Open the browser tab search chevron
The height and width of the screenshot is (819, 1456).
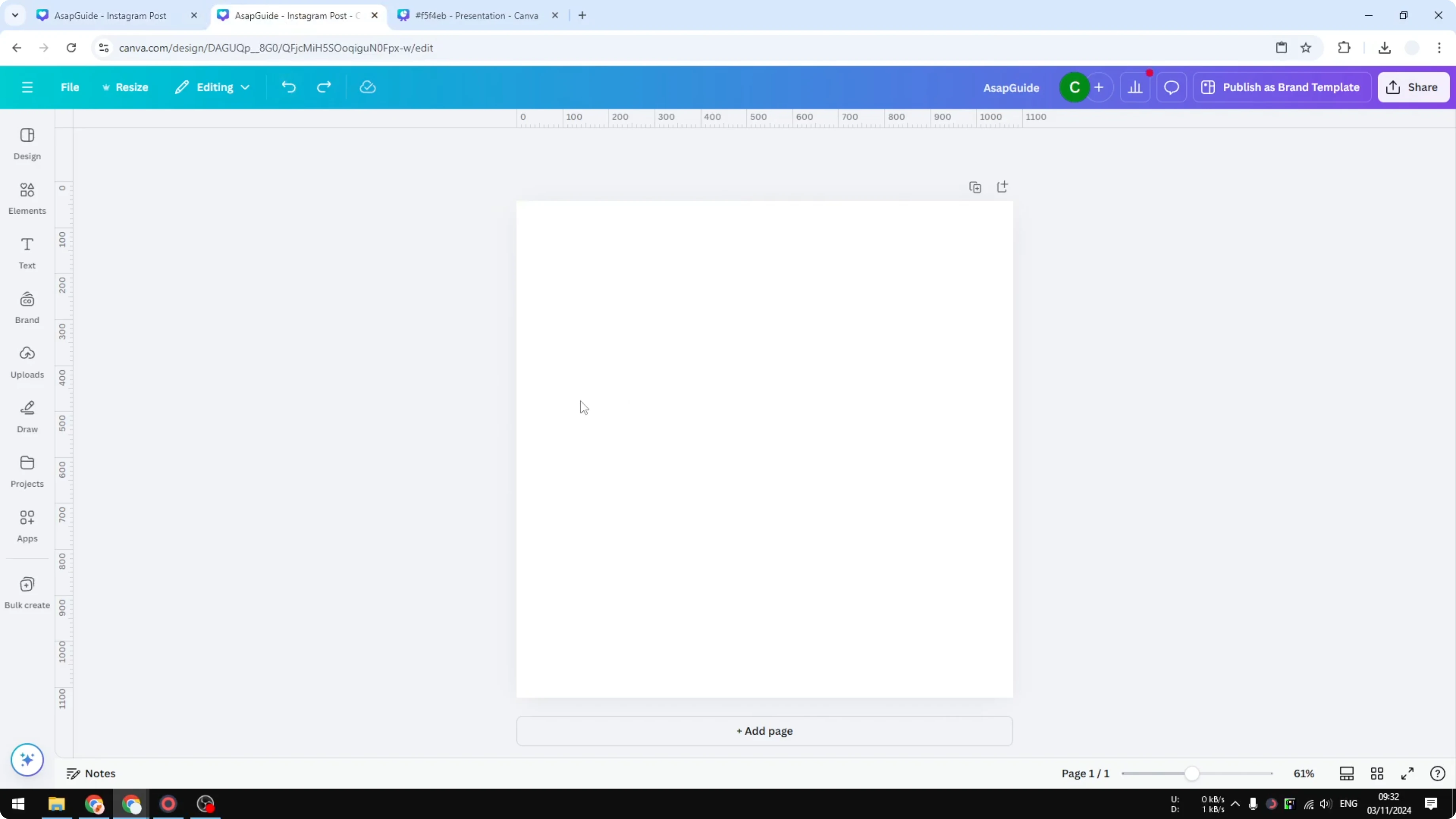pyautogui.click(x=15, y=15)
